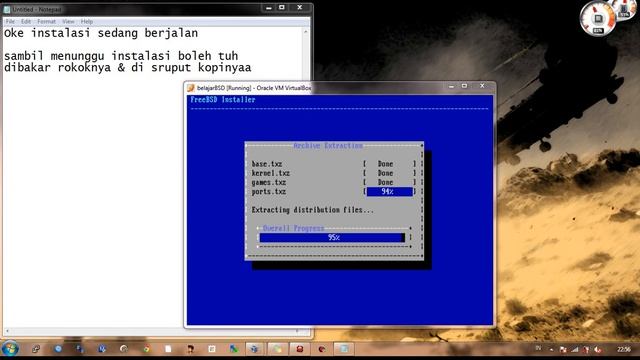Click the blue and green network taskbar icon
The image size is (640, 360).
coord(234,349)
